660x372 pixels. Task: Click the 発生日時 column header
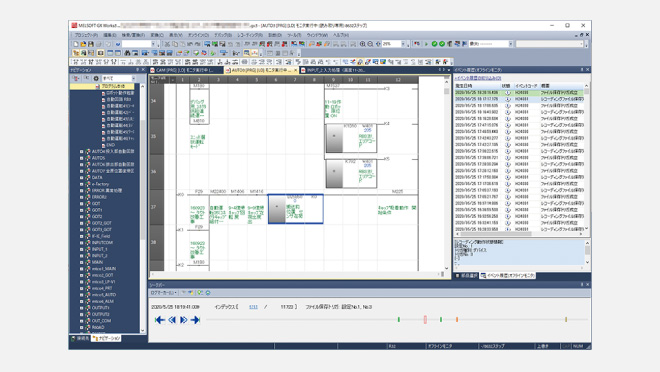click(477, 85)
